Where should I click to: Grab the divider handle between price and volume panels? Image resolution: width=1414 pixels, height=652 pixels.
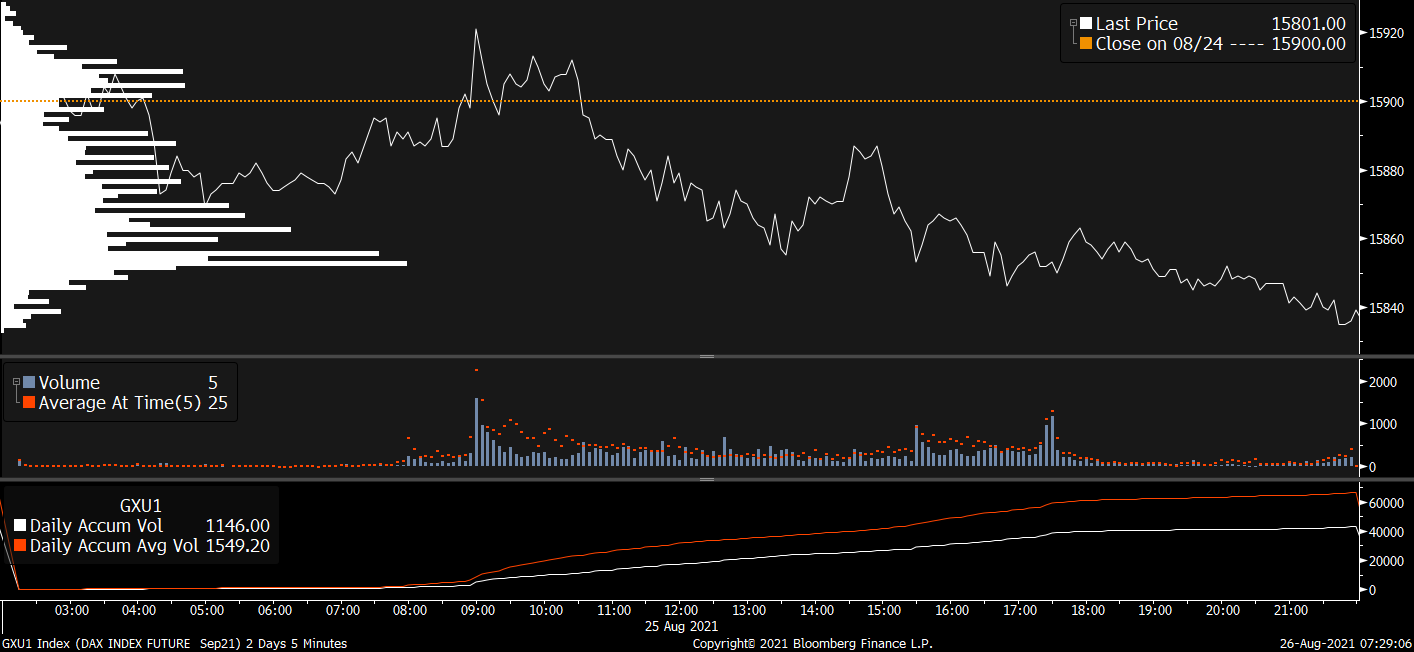[707, 356]
